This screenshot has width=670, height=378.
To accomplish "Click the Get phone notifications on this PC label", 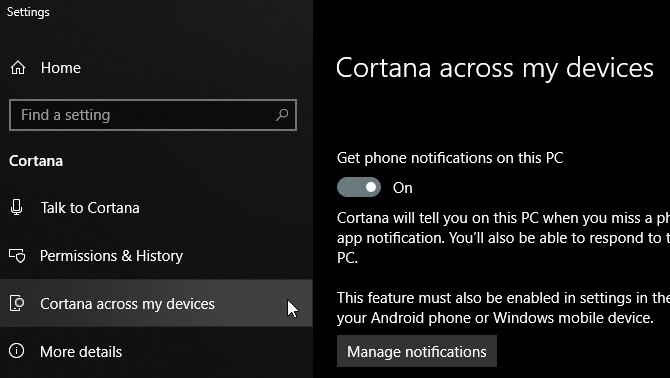I will [450, 158].
